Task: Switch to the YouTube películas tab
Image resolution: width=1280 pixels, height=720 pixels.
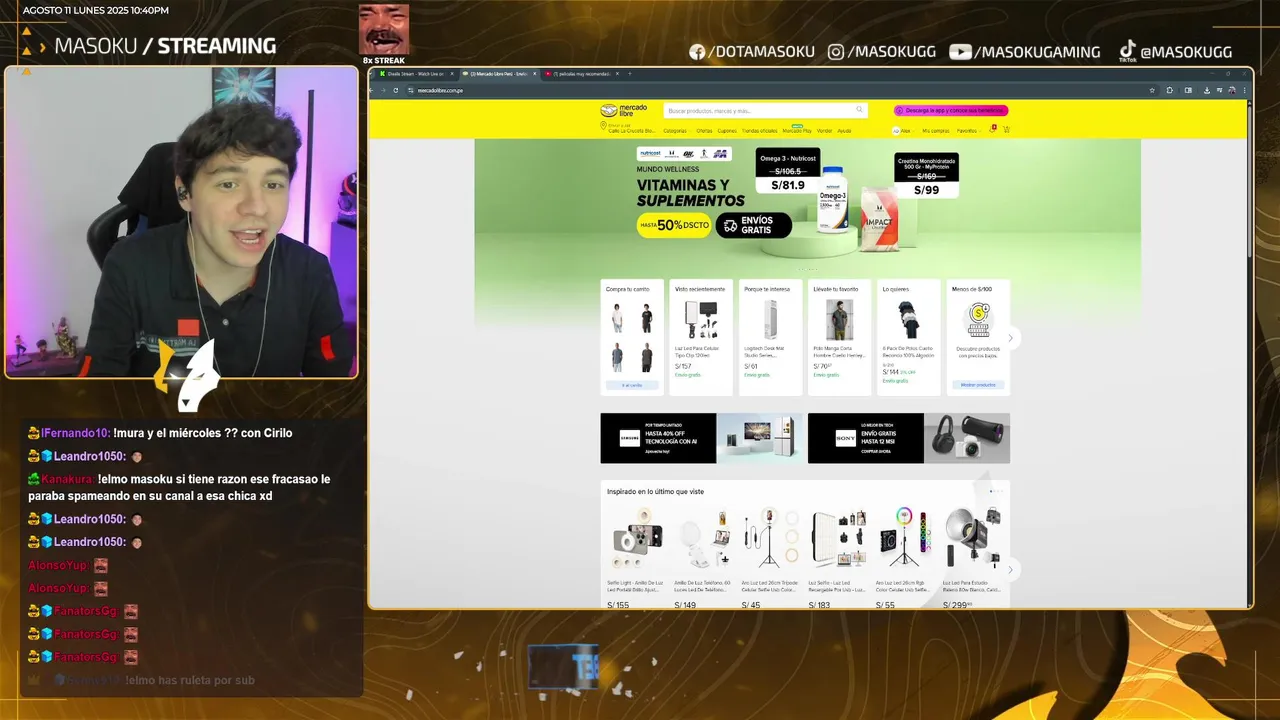Action: [x=580, y=74]
